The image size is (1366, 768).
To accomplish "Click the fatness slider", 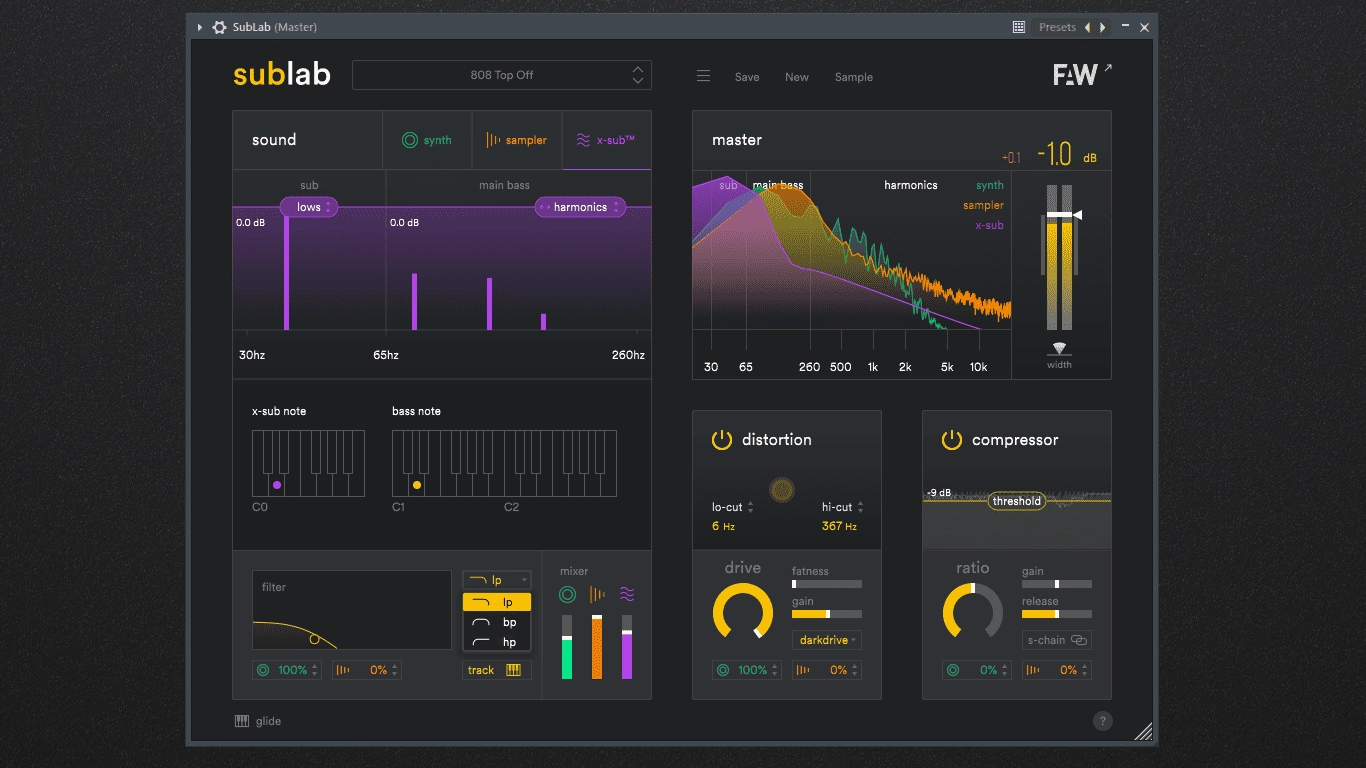I will click(x=827, y=584).
